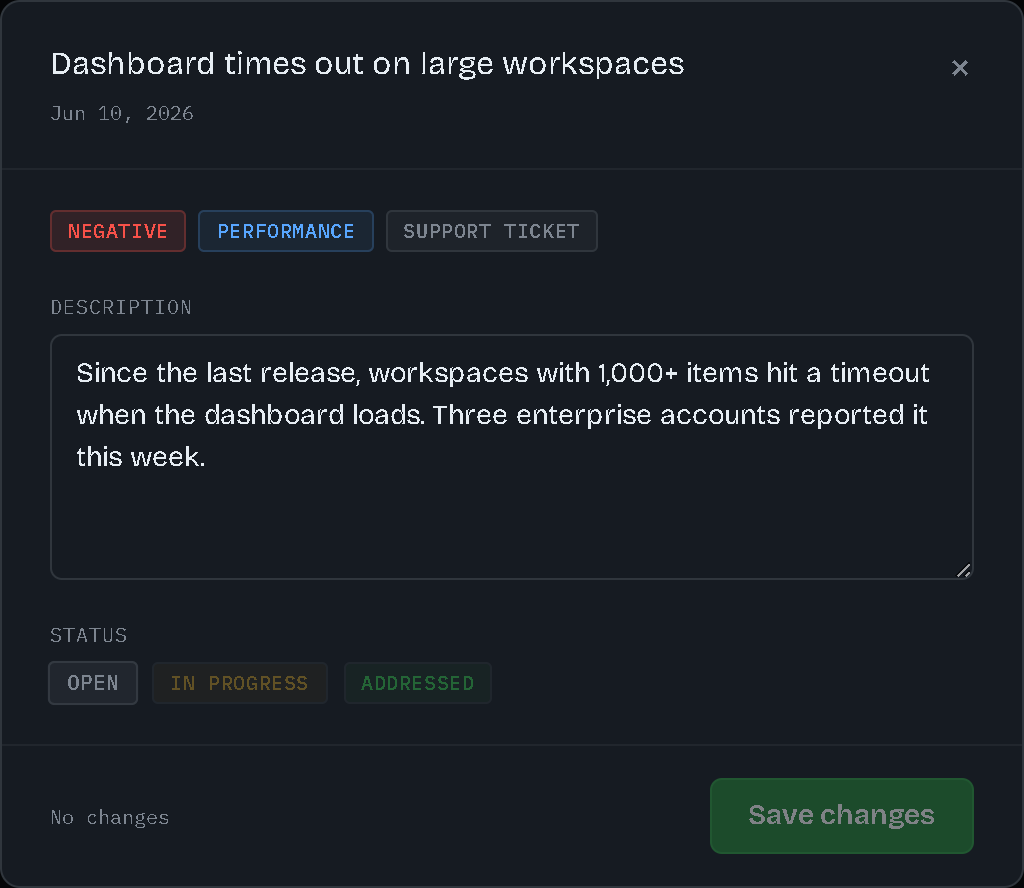
Task: Set status to ADDRESSED
Action: (418, 683)
